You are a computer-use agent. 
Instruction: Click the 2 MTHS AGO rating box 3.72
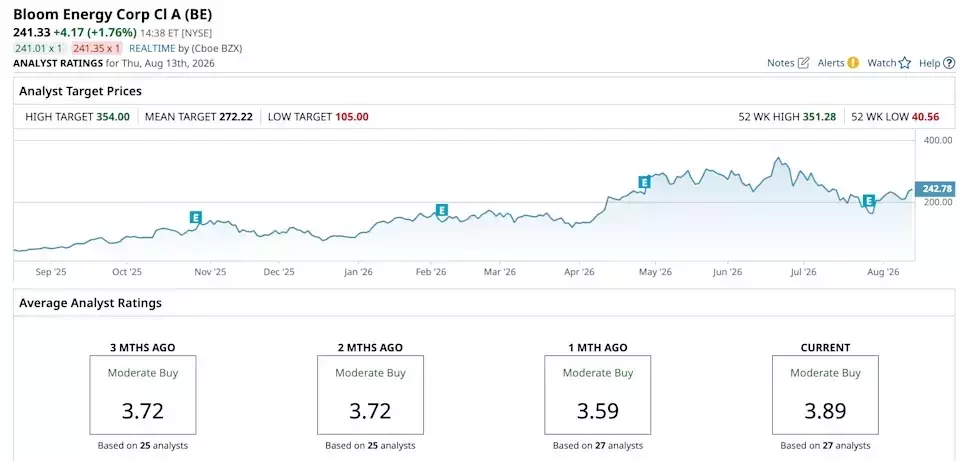(370, 395)
